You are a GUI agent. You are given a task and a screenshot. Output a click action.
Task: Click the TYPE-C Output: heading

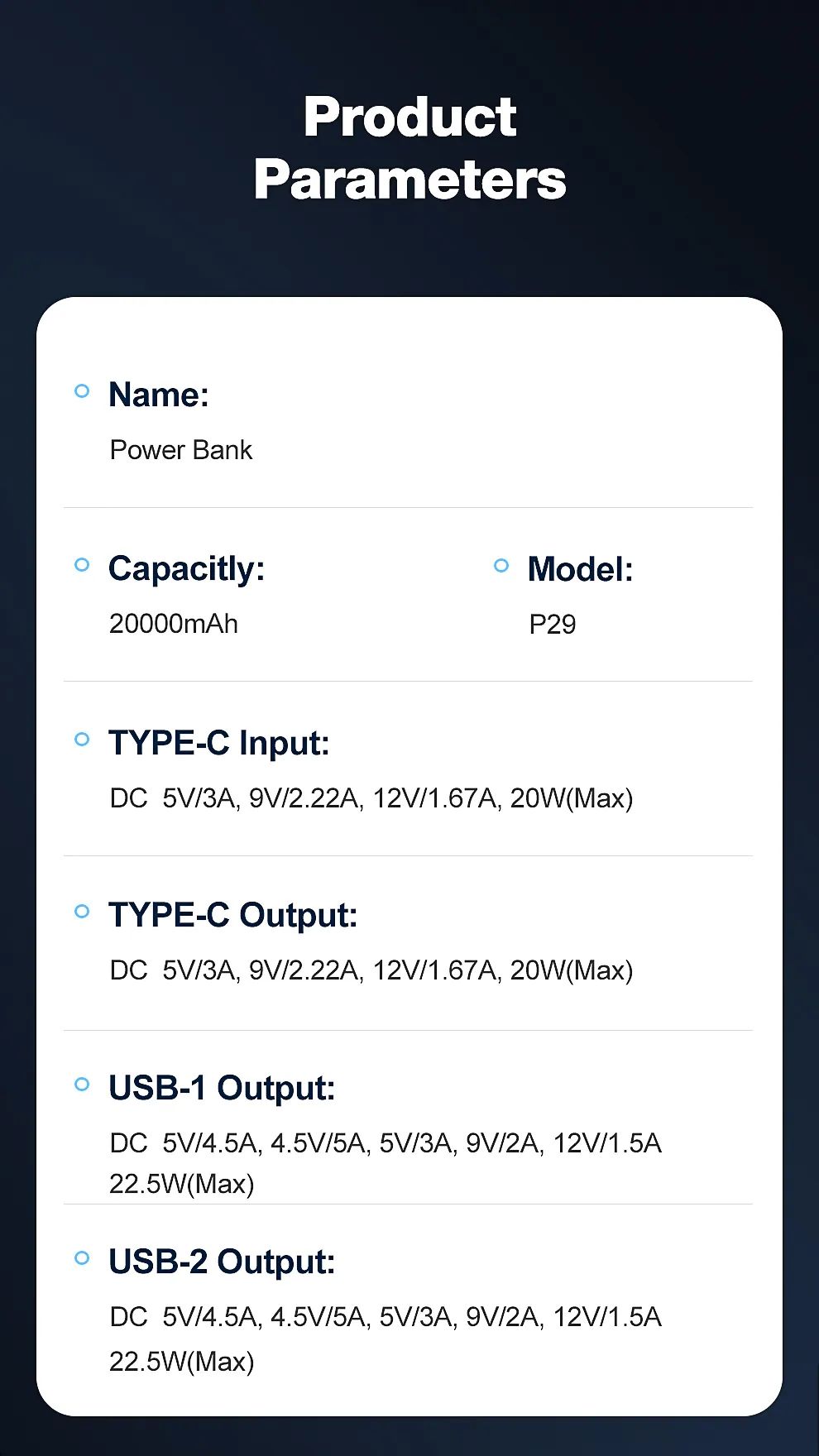233,916
